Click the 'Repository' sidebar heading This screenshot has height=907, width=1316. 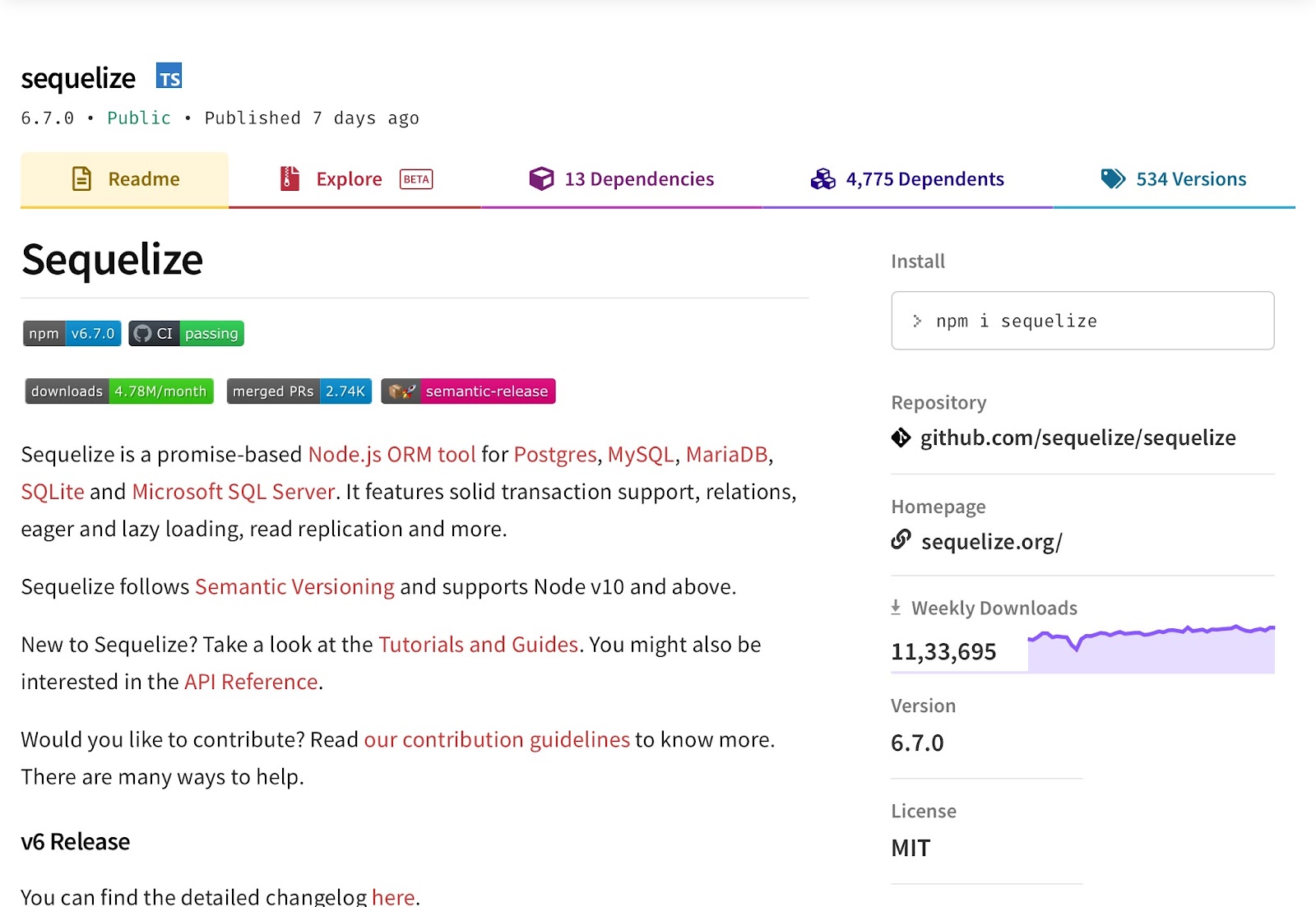pos(938,403)
